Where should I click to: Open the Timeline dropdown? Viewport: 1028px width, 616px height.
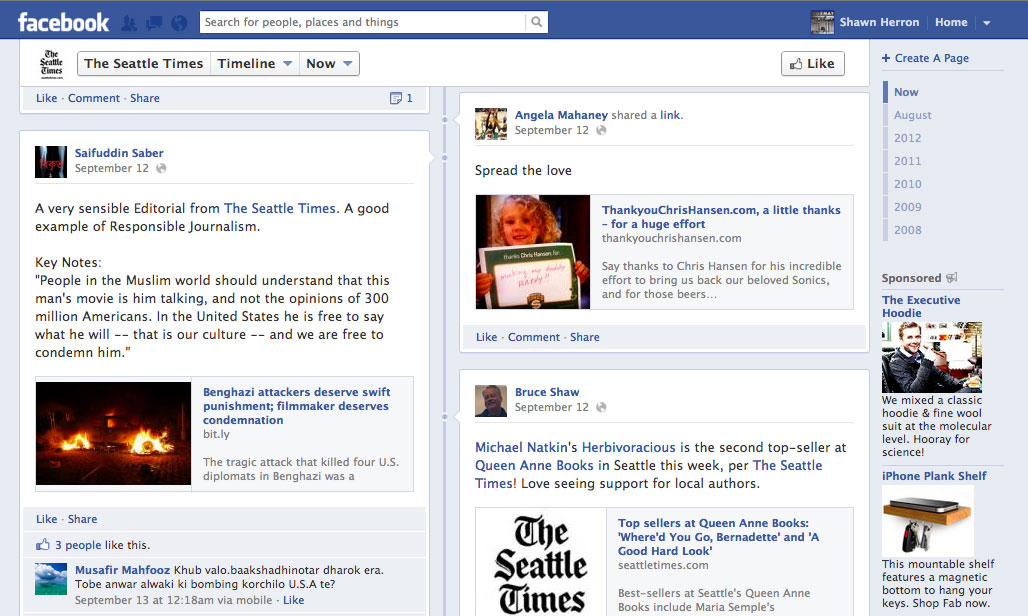tap(254, 64)
